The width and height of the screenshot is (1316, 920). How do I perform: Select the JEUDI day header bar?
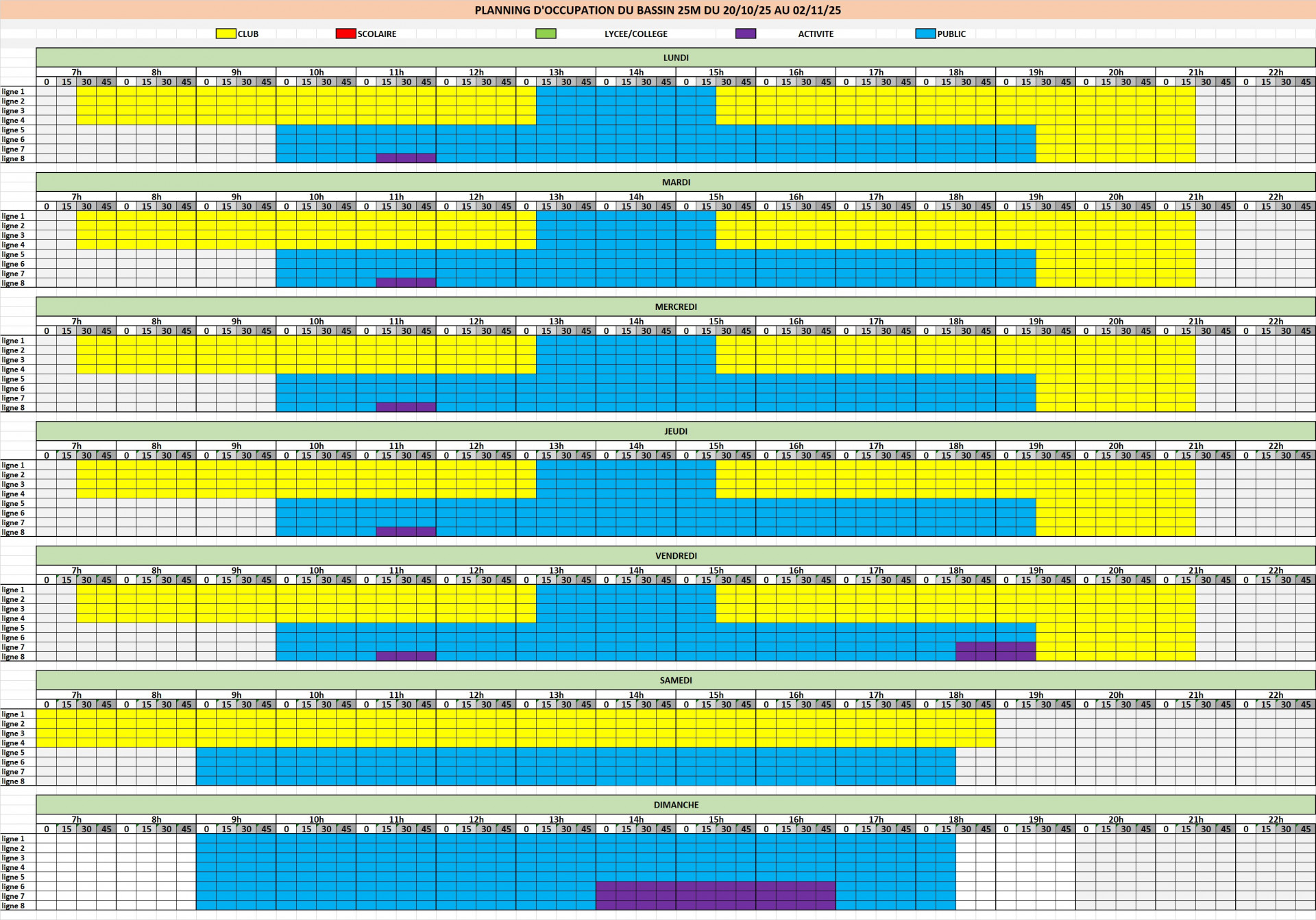pos(675,431)
